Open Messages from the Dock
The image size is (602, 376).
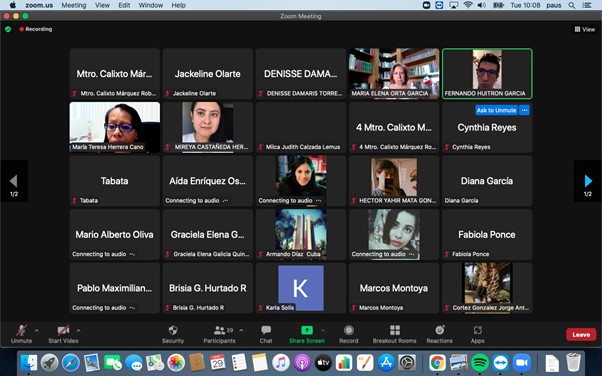click(x=134, y=363)
